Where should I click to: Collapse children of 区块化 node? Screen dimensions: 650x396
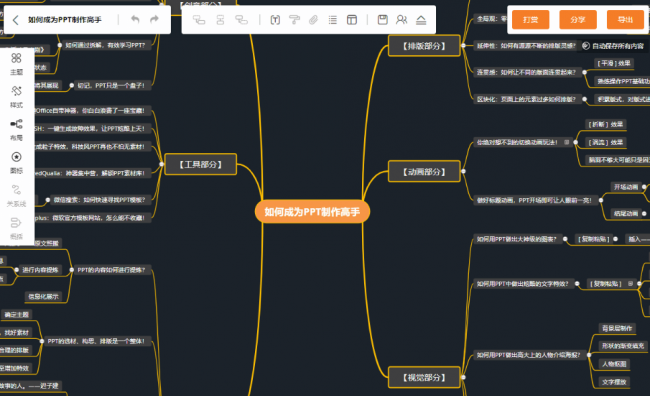(585, 99)
